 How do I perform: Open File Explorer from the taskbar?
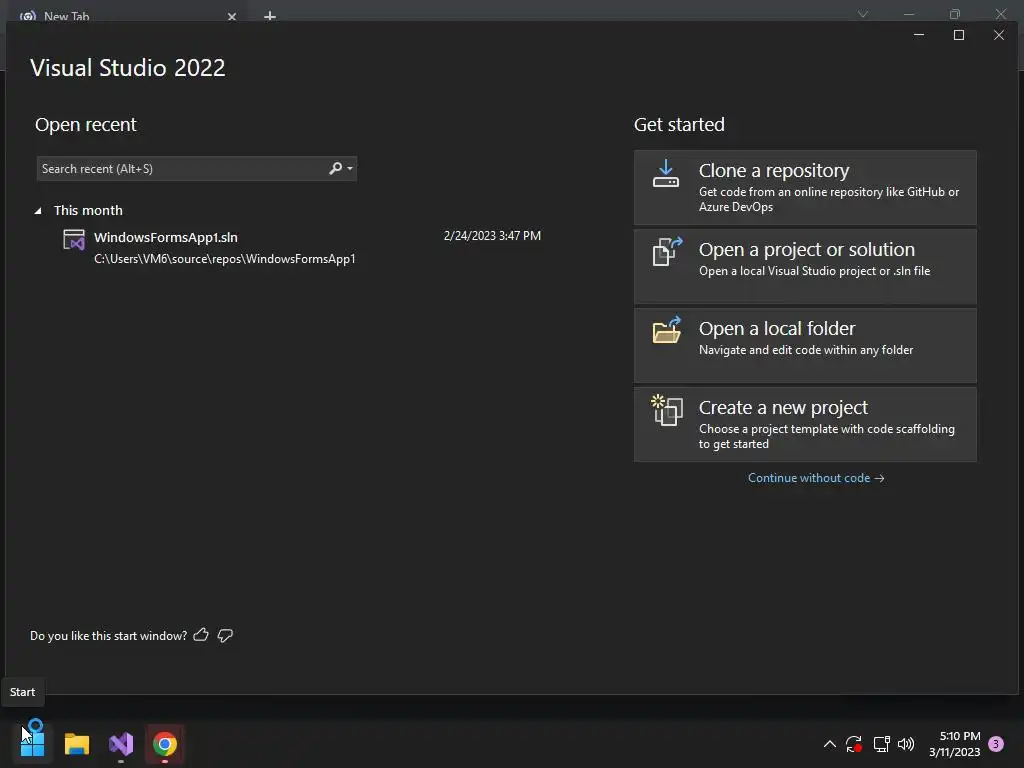76,744
